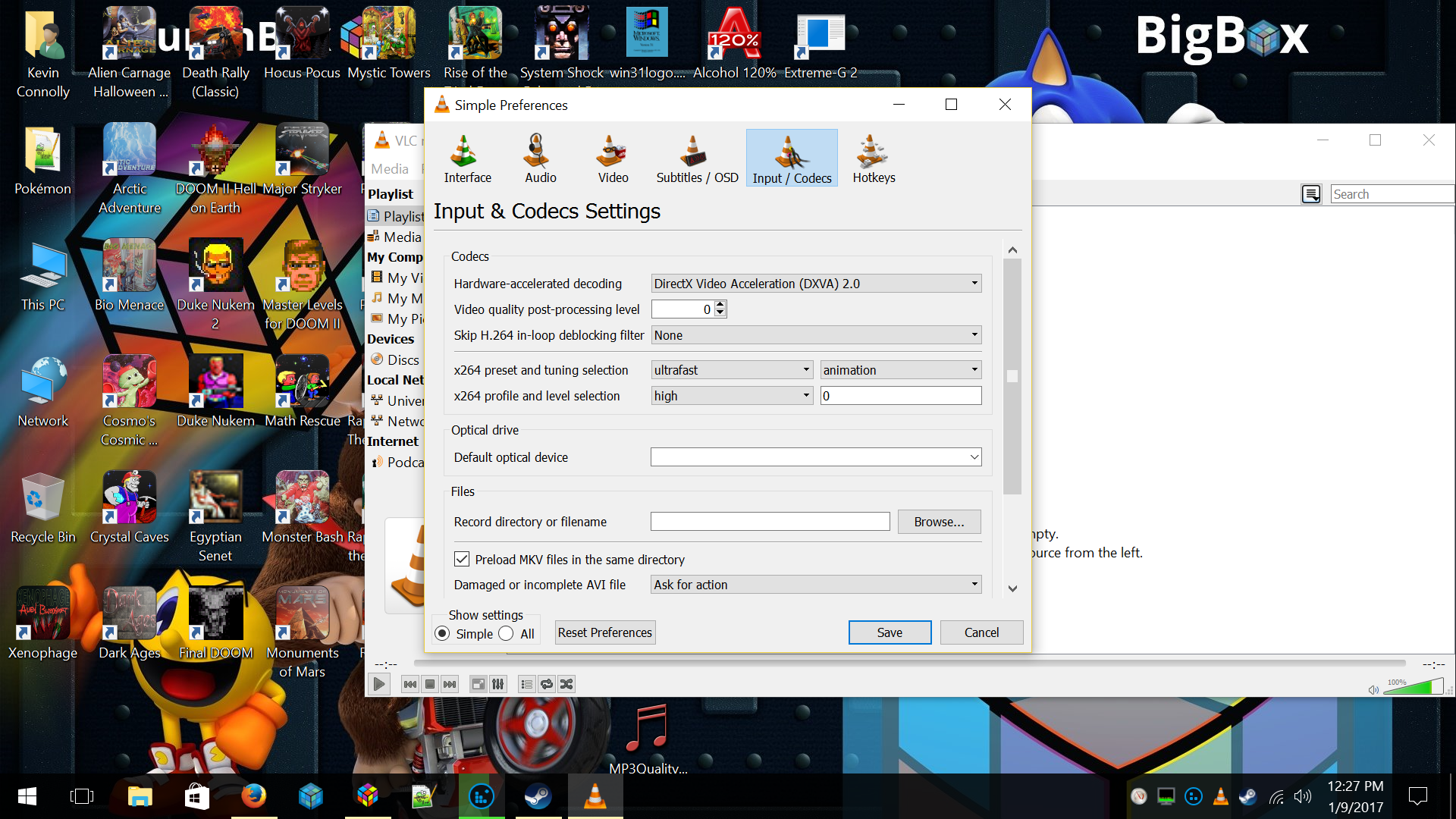Toggle the VLC loop mode button
The image size is (1456, 819).
coord(547,684)
